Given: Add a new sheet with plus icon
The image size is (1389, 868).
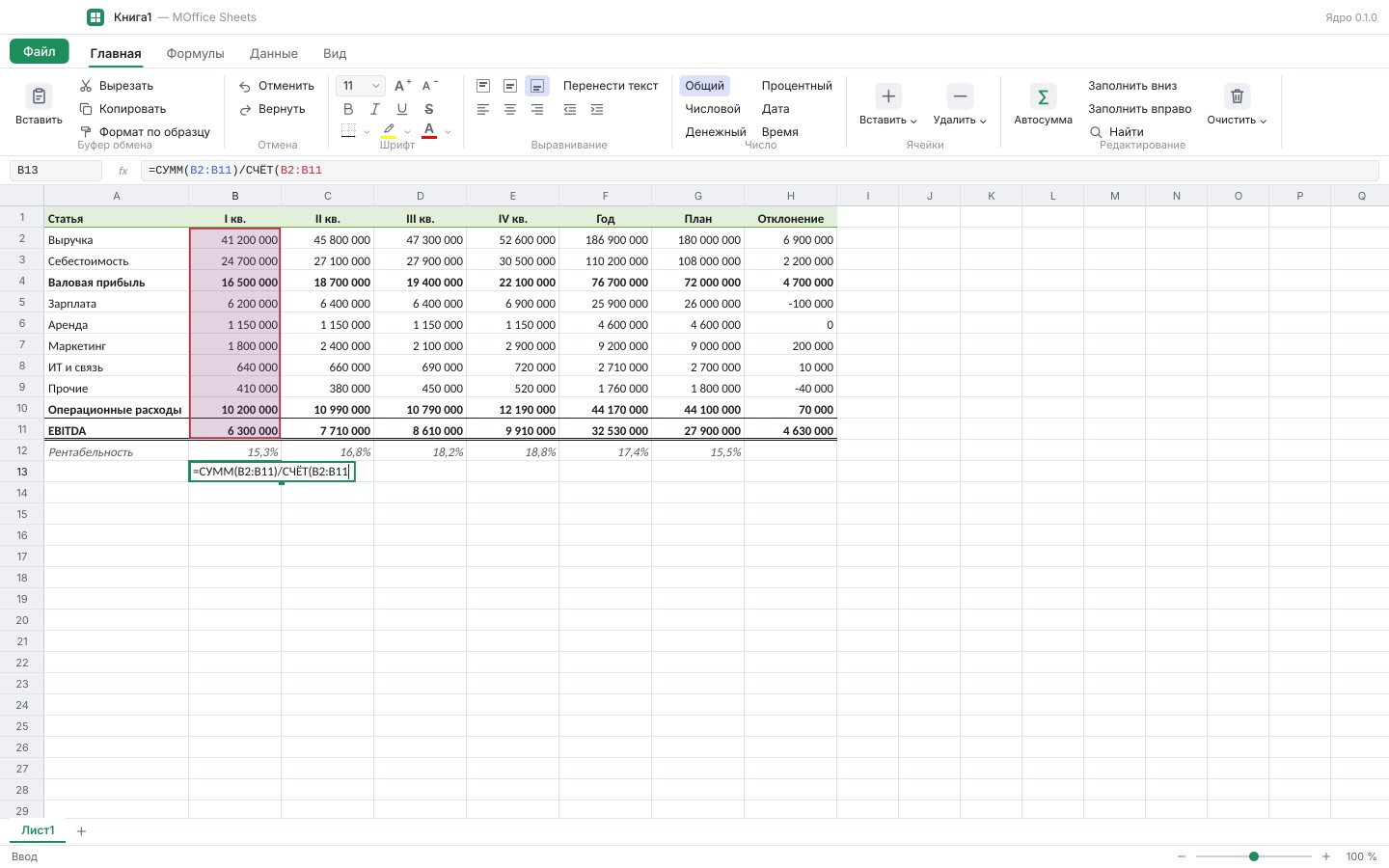Looking at the screenshot, I should [x=81, y=831].
